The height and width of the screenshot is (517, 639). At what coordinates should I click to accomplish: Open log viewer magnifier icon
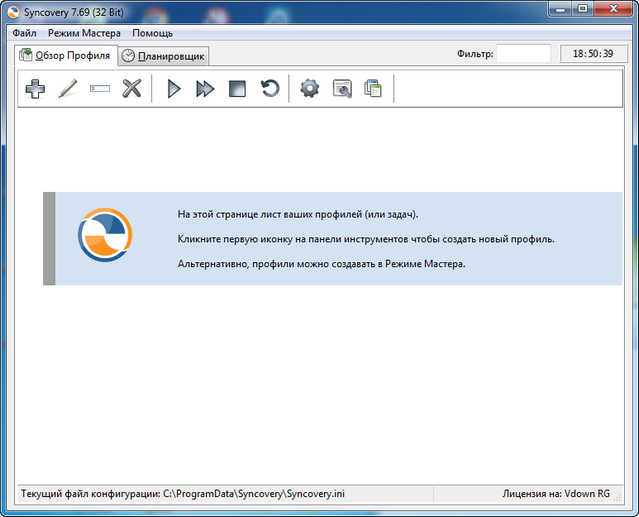click(342, 88)
